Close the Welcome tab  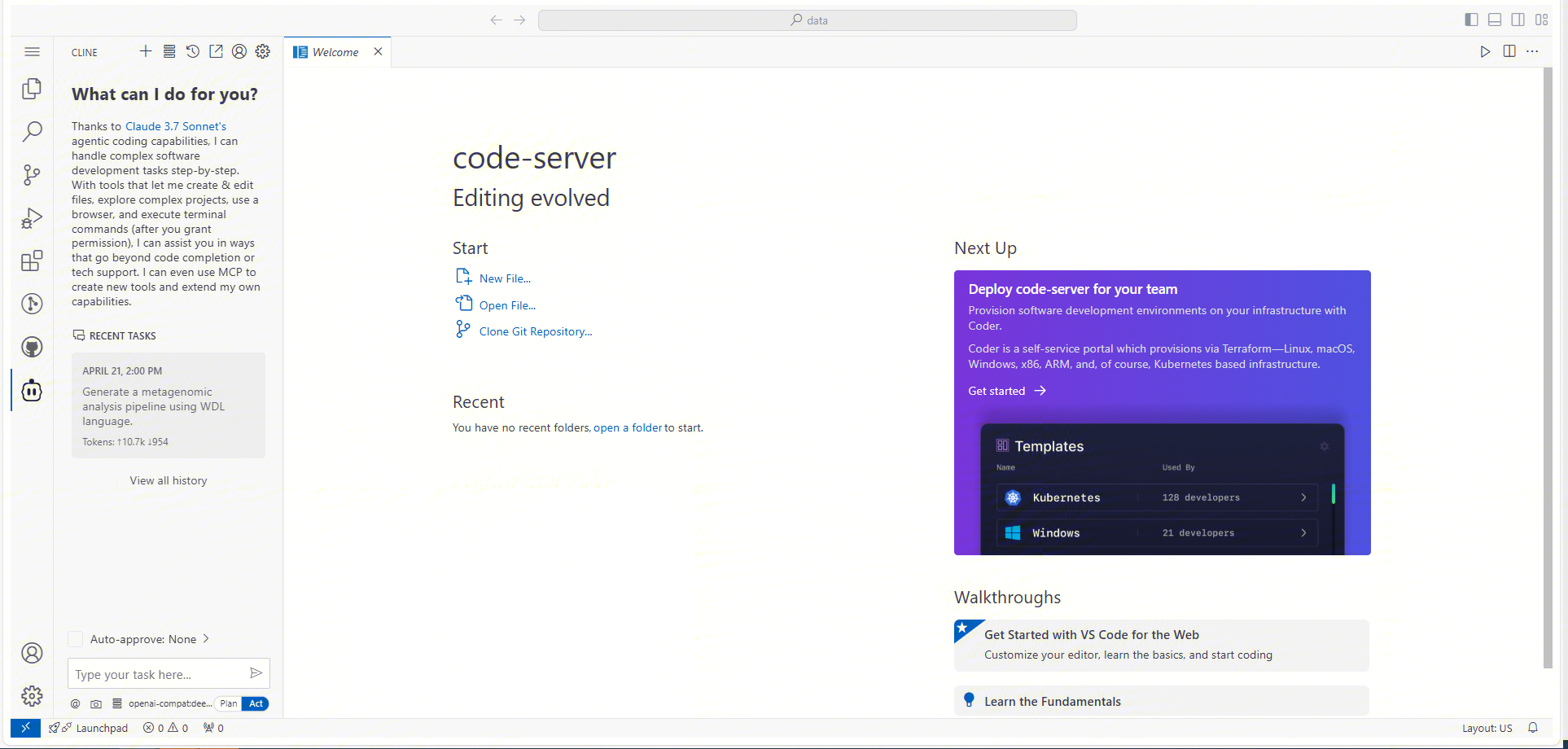point(378,52)
